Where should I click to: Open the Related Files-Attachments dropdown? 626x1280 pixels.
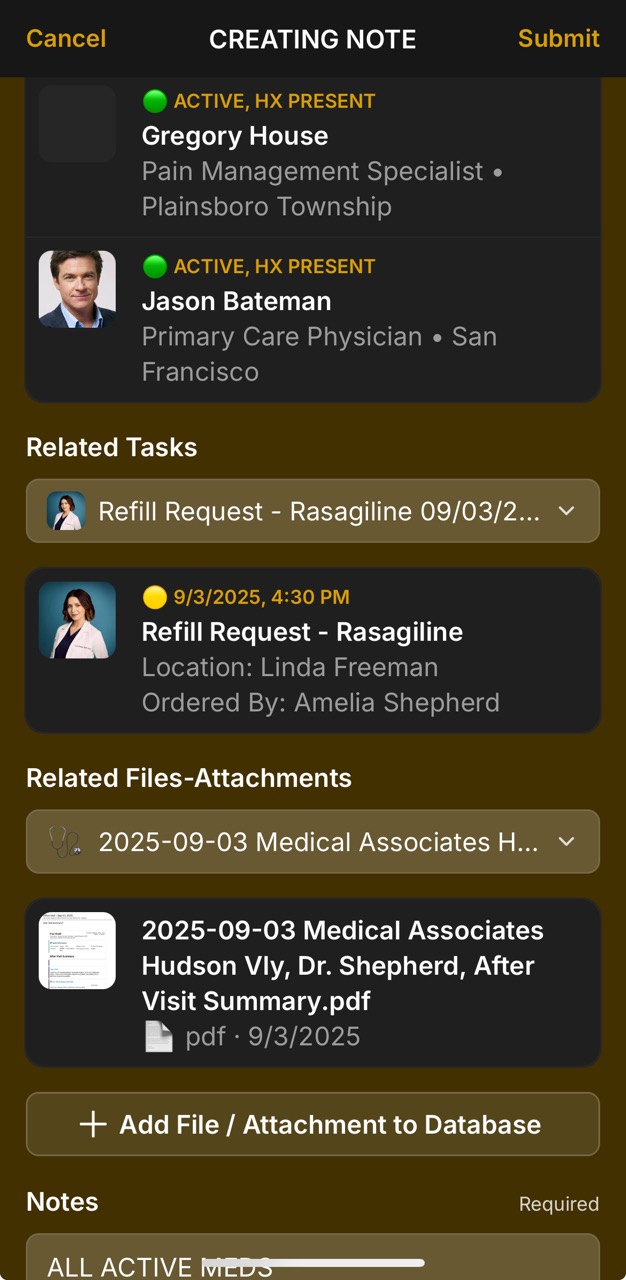[x=313, y=841]
